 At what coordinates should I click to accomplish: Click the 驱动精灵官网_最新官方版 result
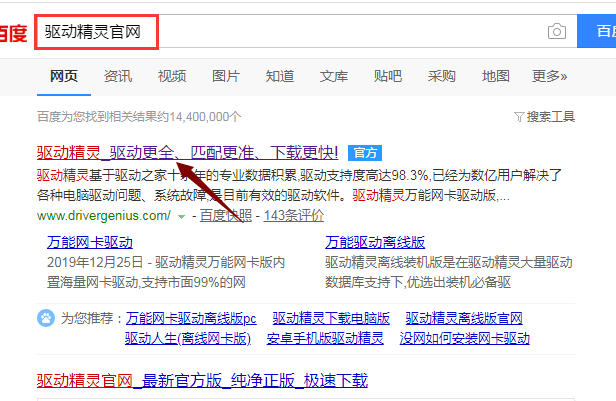(x=202, y=380)
